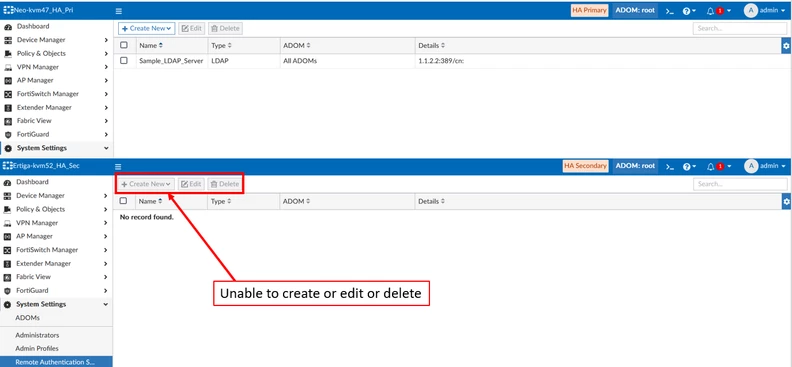Image resolution: width=792 pixels, height=367 pixels.
Task: Open Admin Profiles in HA Secondary sidebar
Action: click(37, 348)
